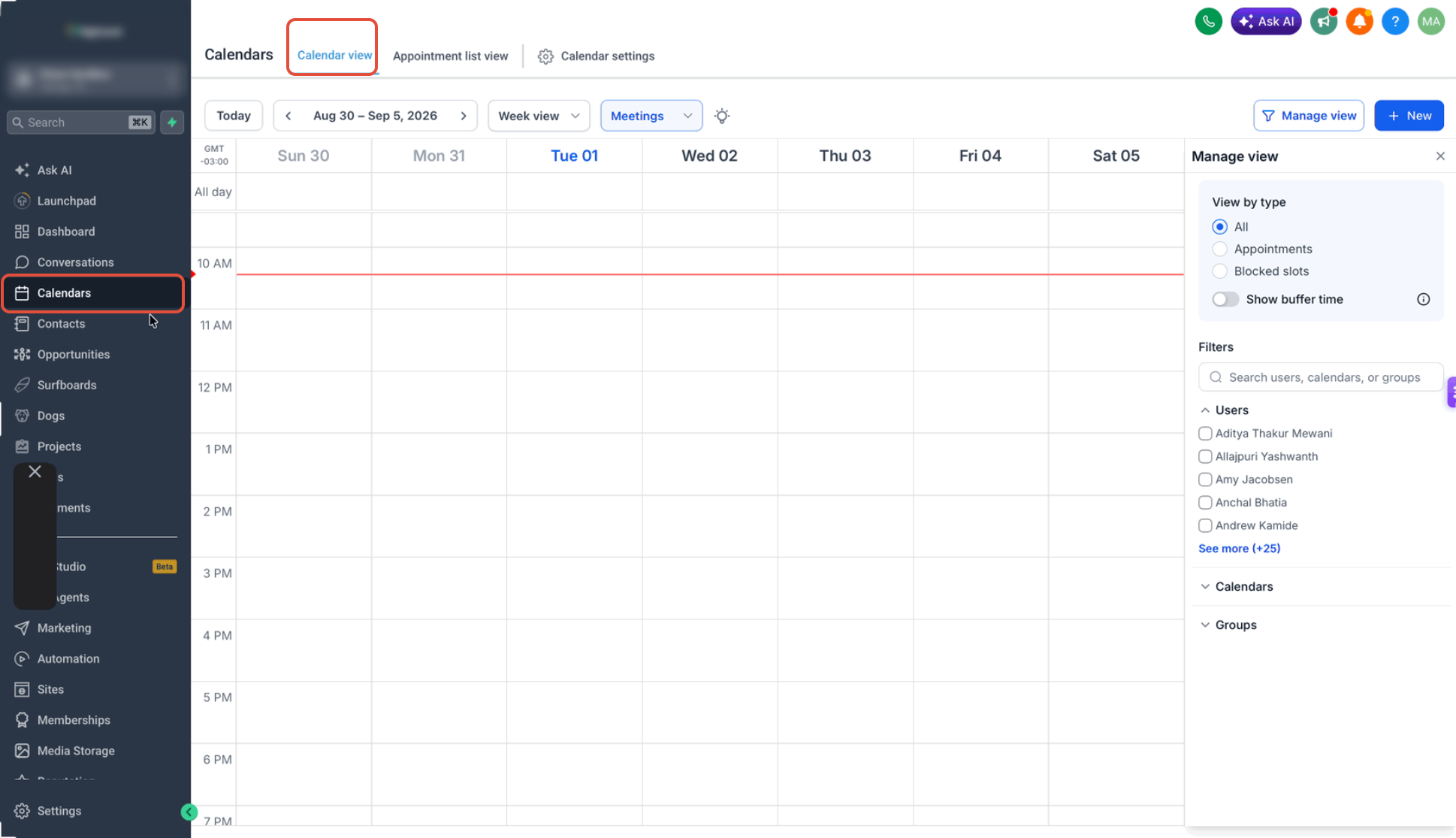This screenshot has width=1456, height=838.
Task: Toggle Show buffer time switch
Action: [x=1225, y=299]
